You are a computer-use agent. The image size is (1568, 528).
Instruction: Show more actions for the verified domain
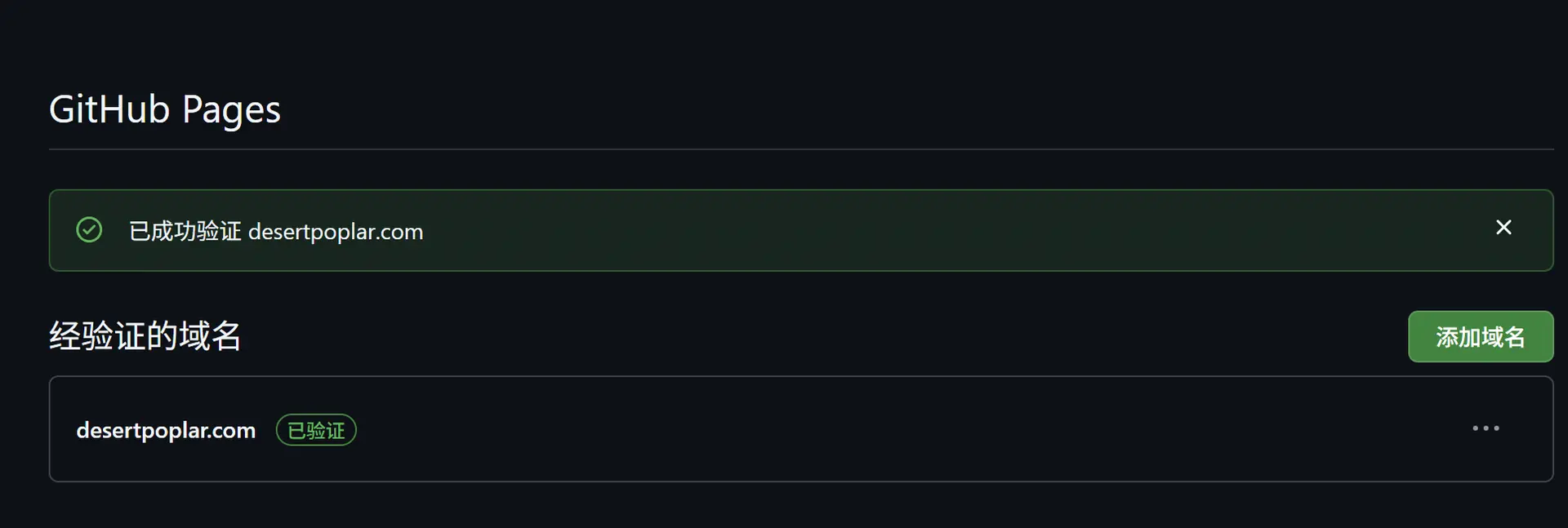click(x=1486, y=428)
